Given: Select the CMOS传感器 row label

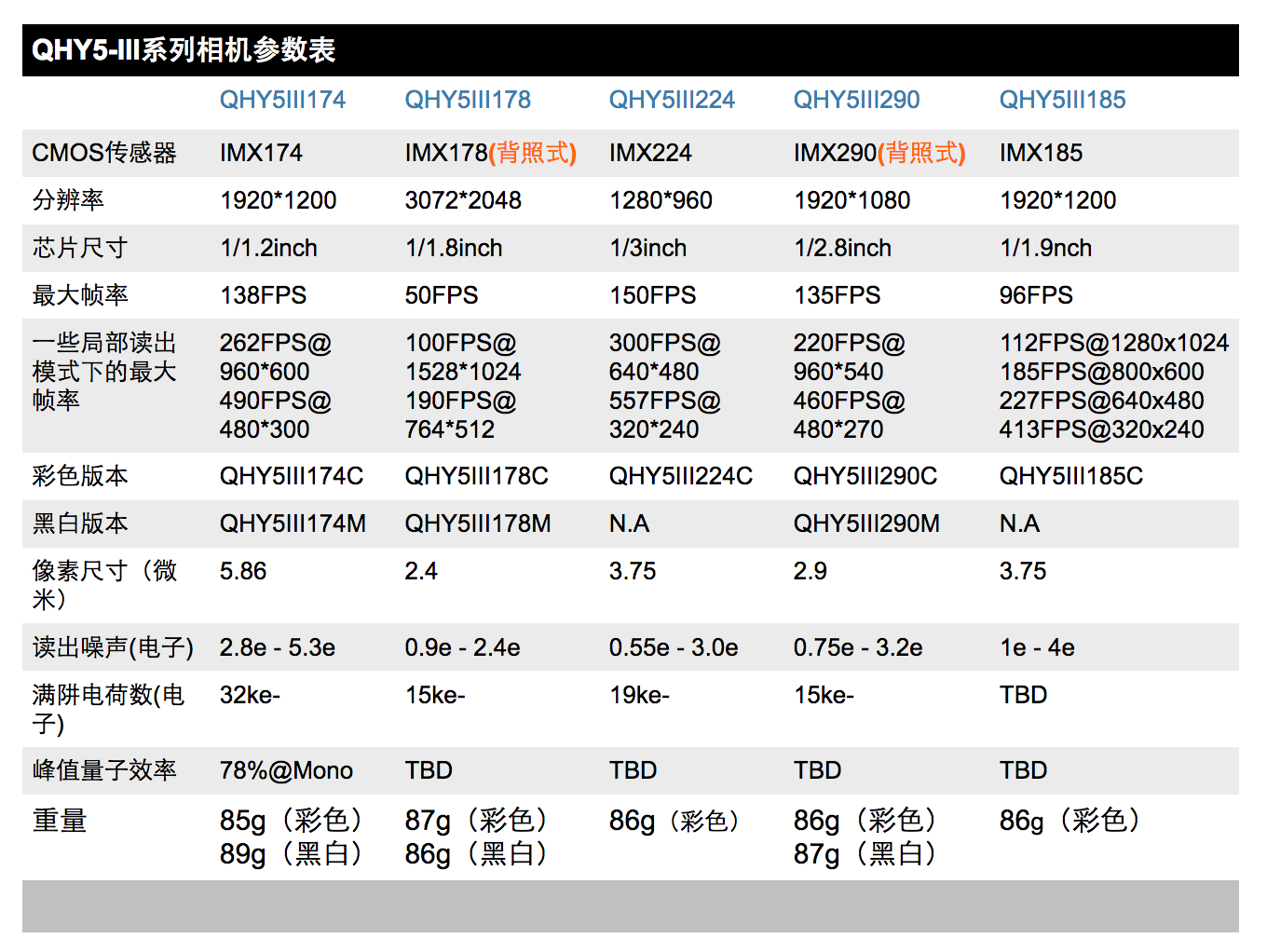Looking at the screenshot, I should coord(104,153).
